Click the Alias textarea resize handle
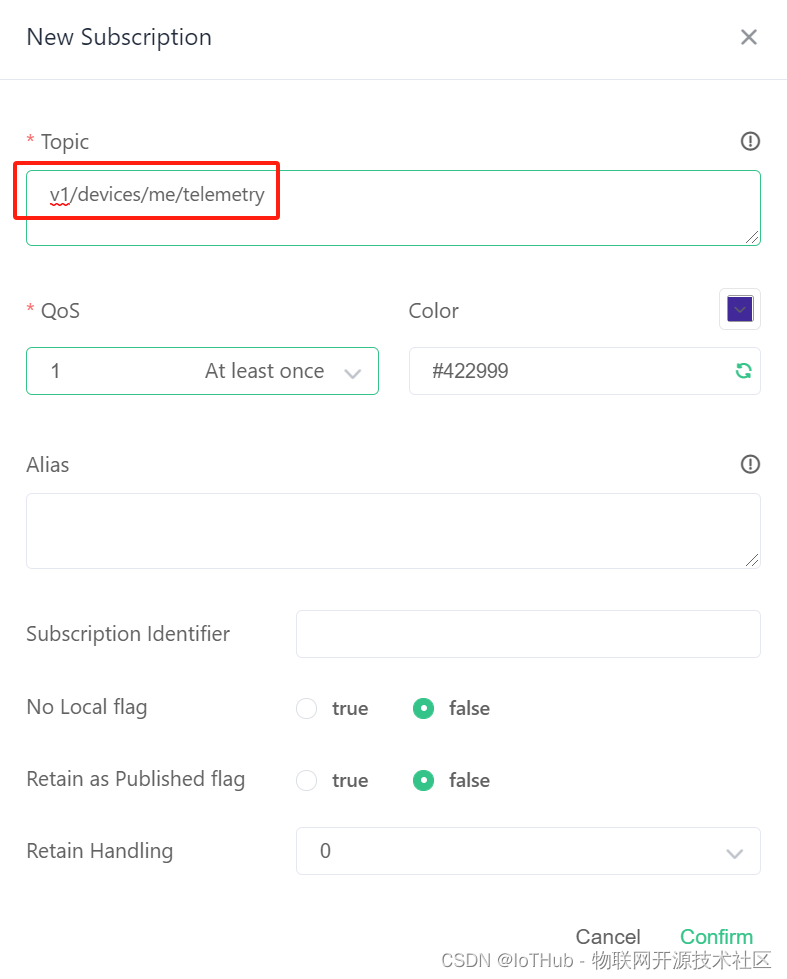 [x=752, y=560]
